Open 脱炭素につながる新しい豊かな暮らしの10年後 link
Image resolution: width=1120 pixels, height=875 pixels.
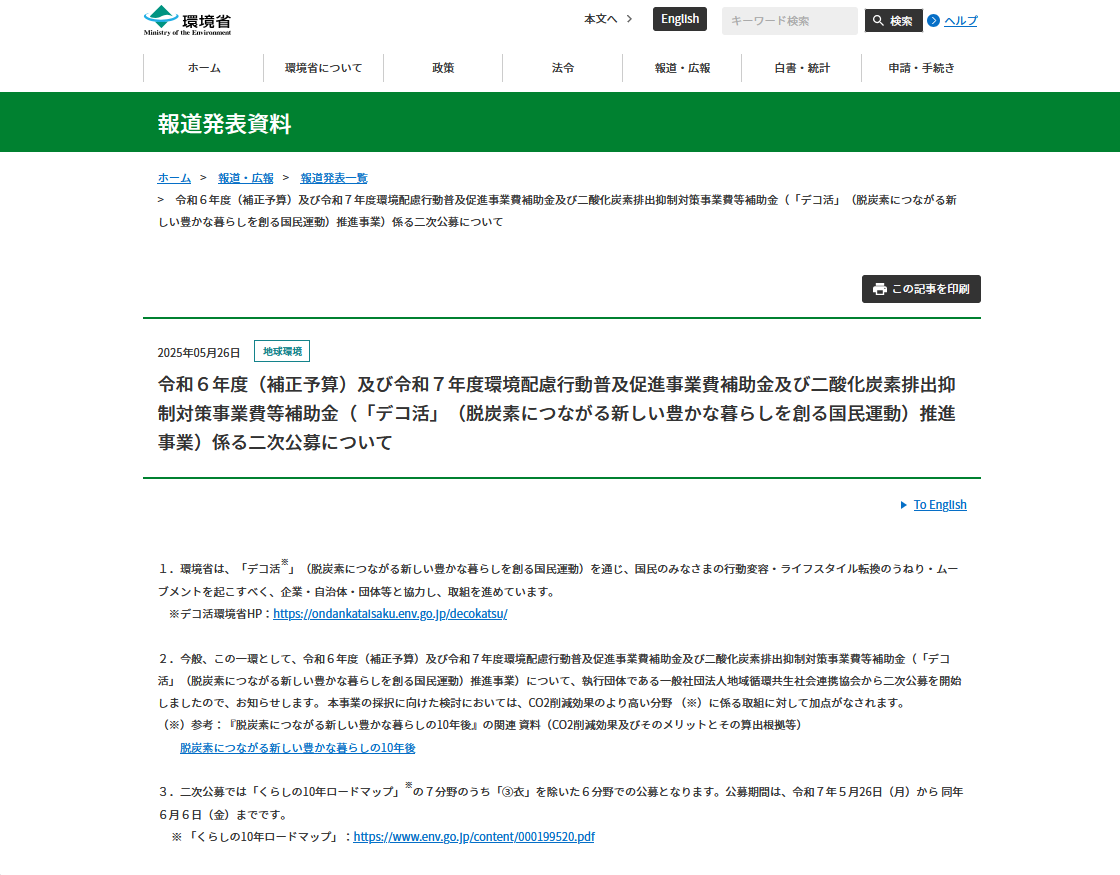click(x=297, y=748)
